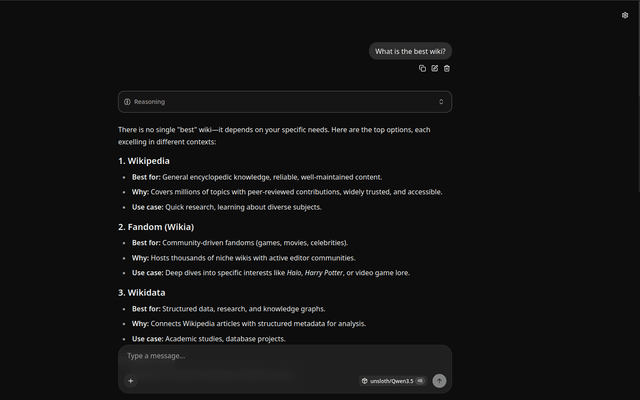Delete the message using the trash icon
The image size is (640, 400).
pyautogui.click(x=447, y=69)
